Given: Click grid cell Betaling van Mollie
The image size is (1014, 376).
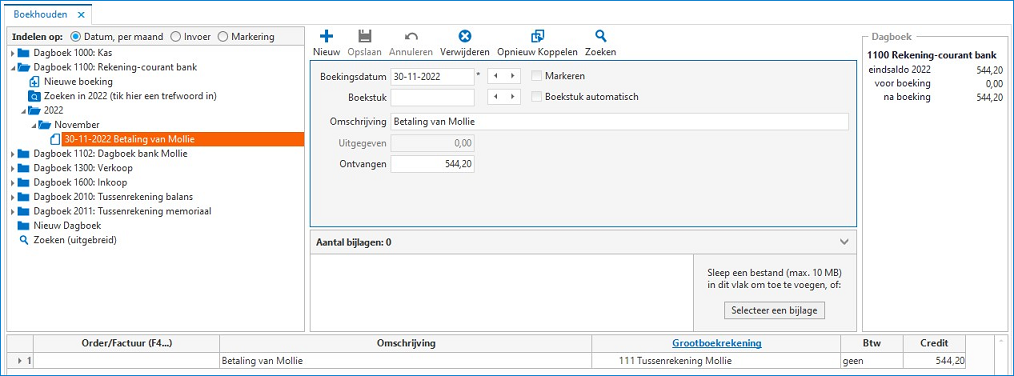Looking at the screenshot, I should pyautogui.click(x=405, y=360).
